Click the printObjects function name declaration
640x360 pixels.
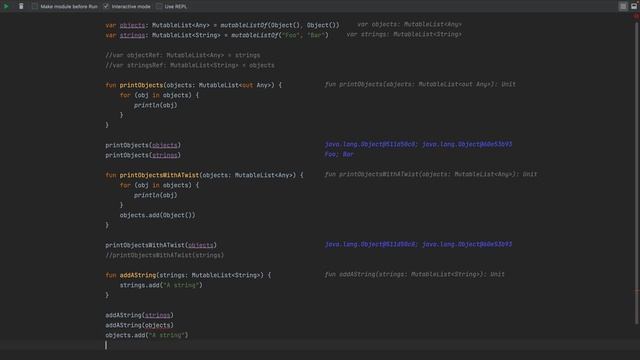tap(141, 85)
